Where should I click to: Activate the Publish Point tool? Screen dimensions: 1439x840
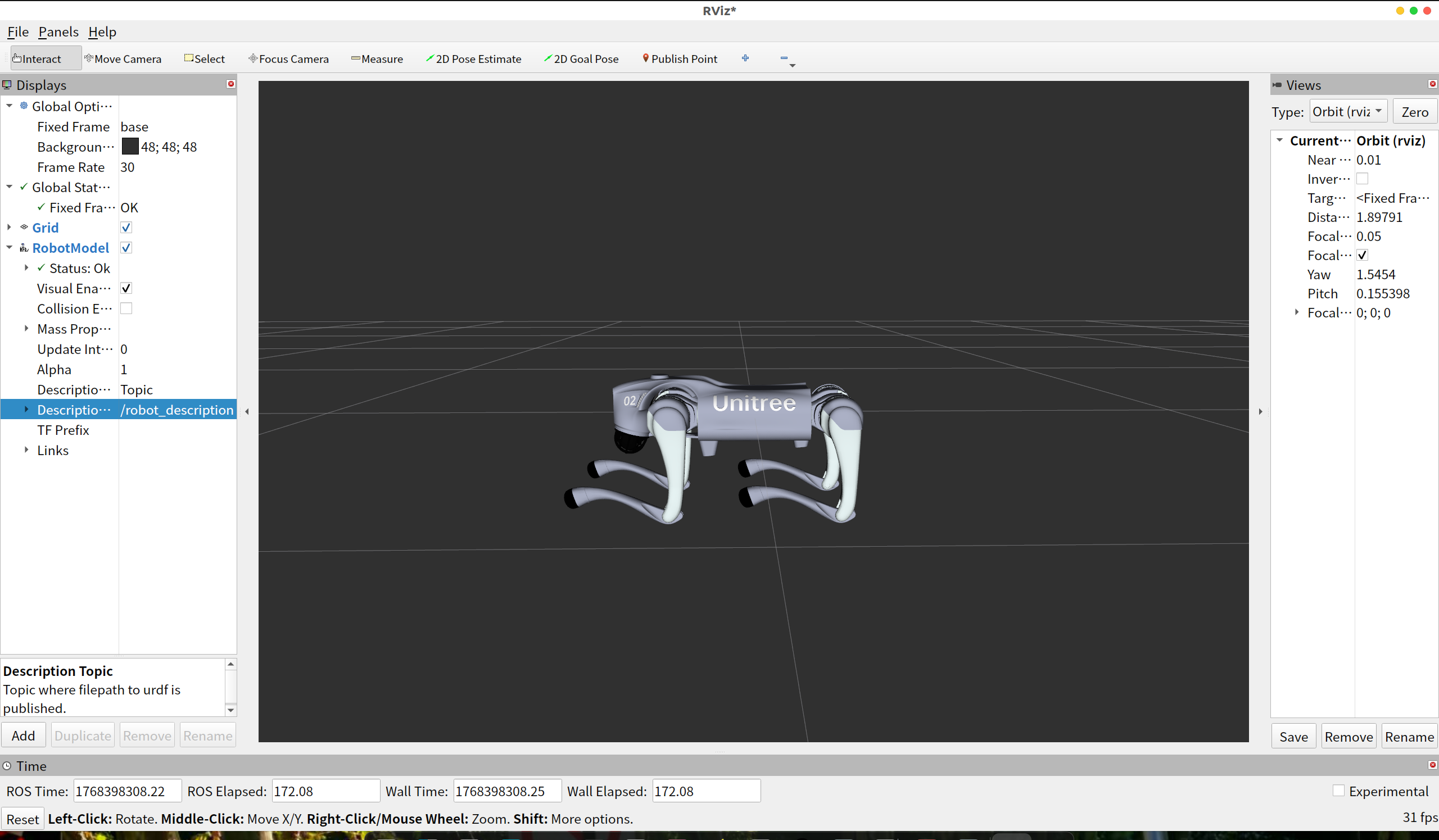tap(680, 59)
